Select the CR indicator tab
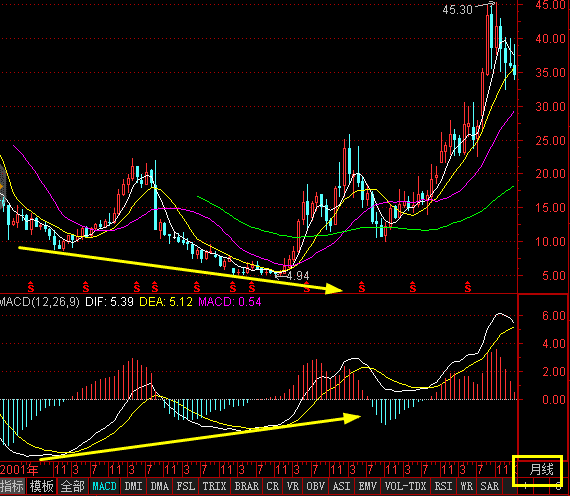Image resolution: width=570 pixels, height=496 pixels. pyautogui.click(x=273, y=487)
